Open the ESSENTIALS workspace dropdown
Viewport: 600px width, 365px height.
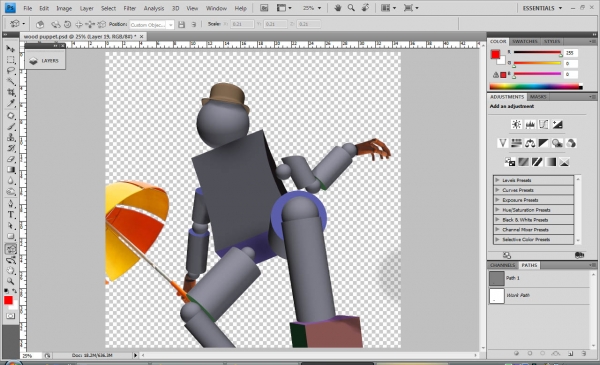[x=542, y=8]
